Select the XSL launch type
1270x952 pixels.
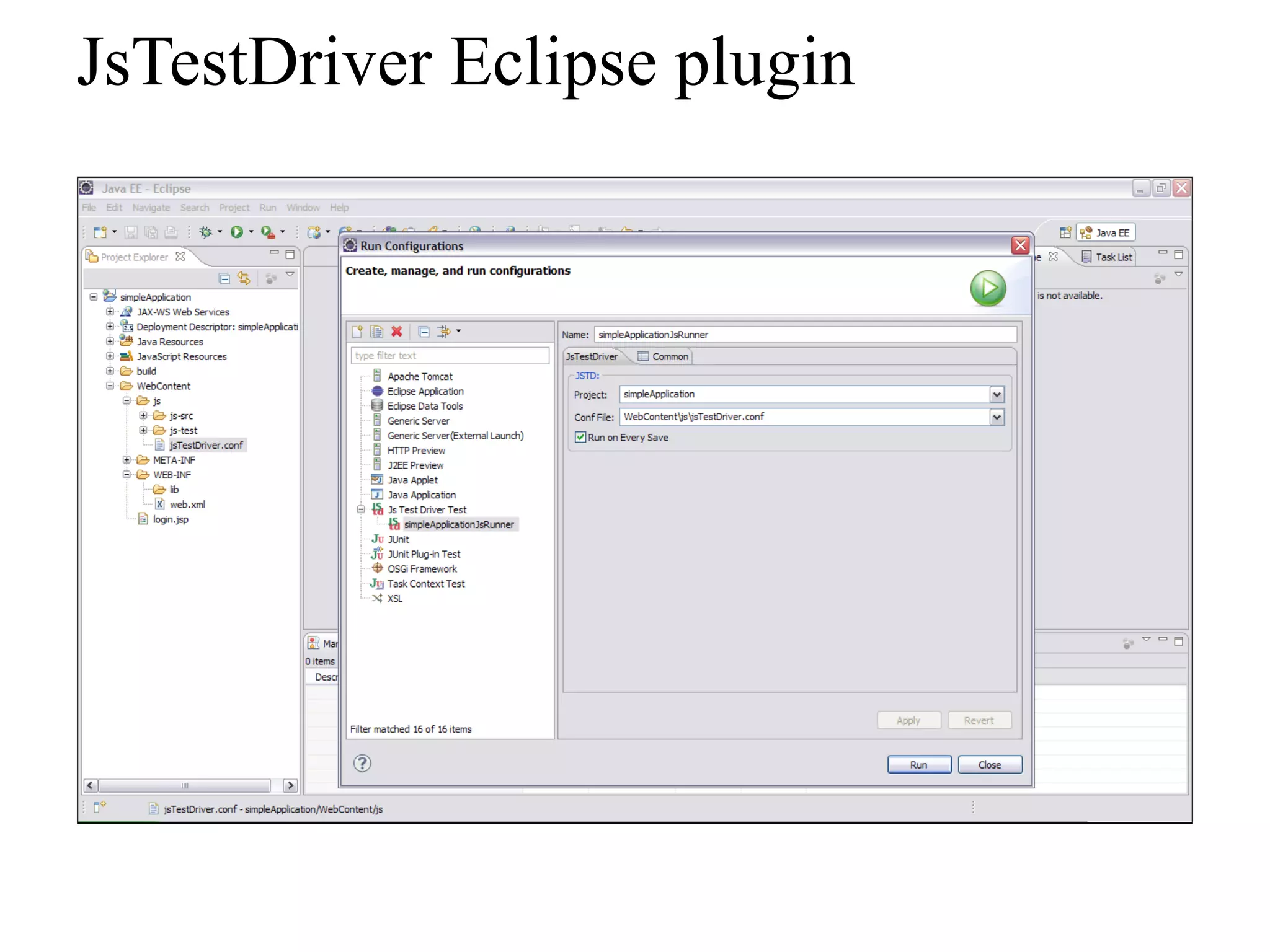point(394,599)
